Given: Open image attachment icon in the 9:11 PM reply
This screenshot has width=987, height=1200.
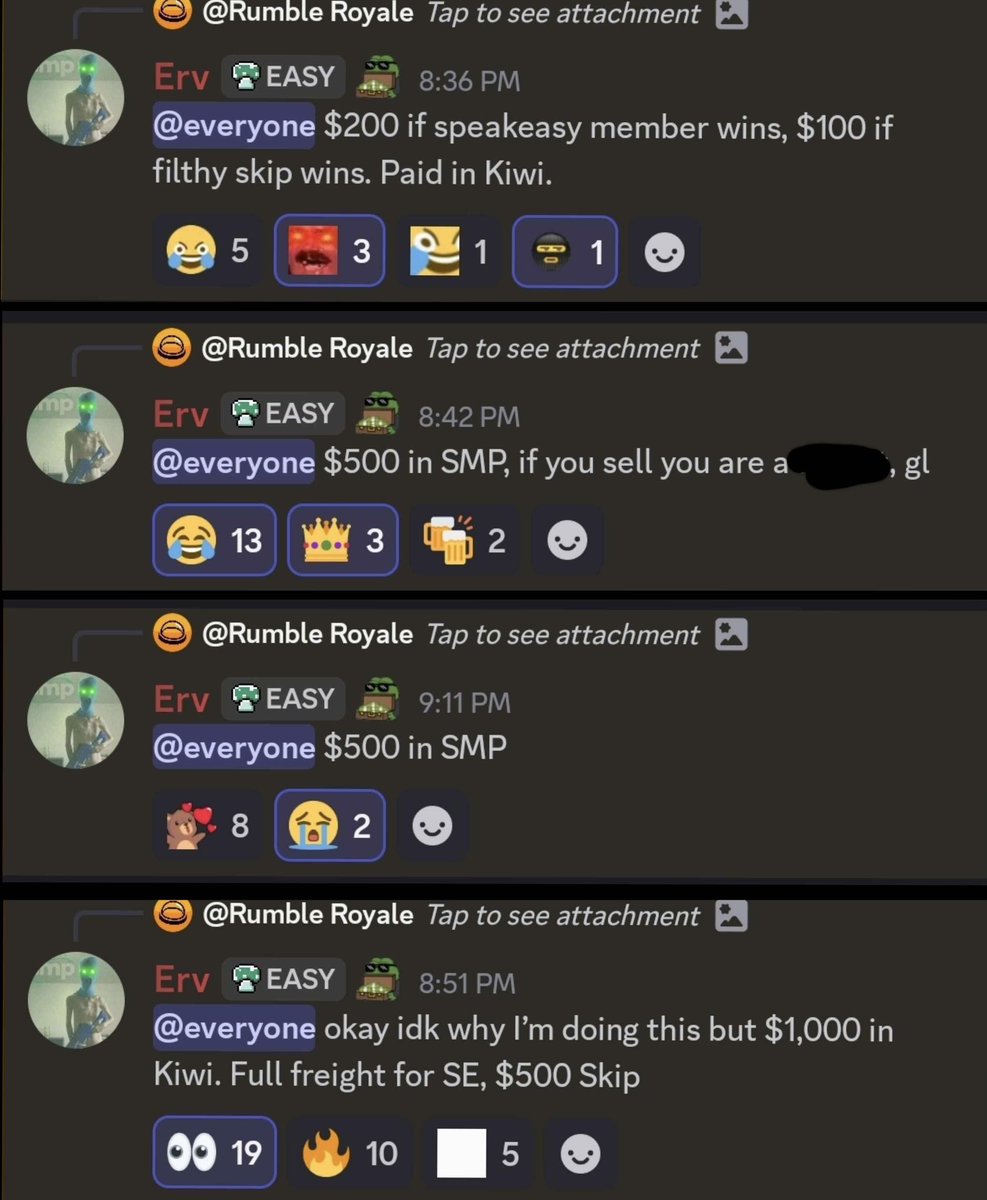Looking at the screenshot, I should click(731, 634).
